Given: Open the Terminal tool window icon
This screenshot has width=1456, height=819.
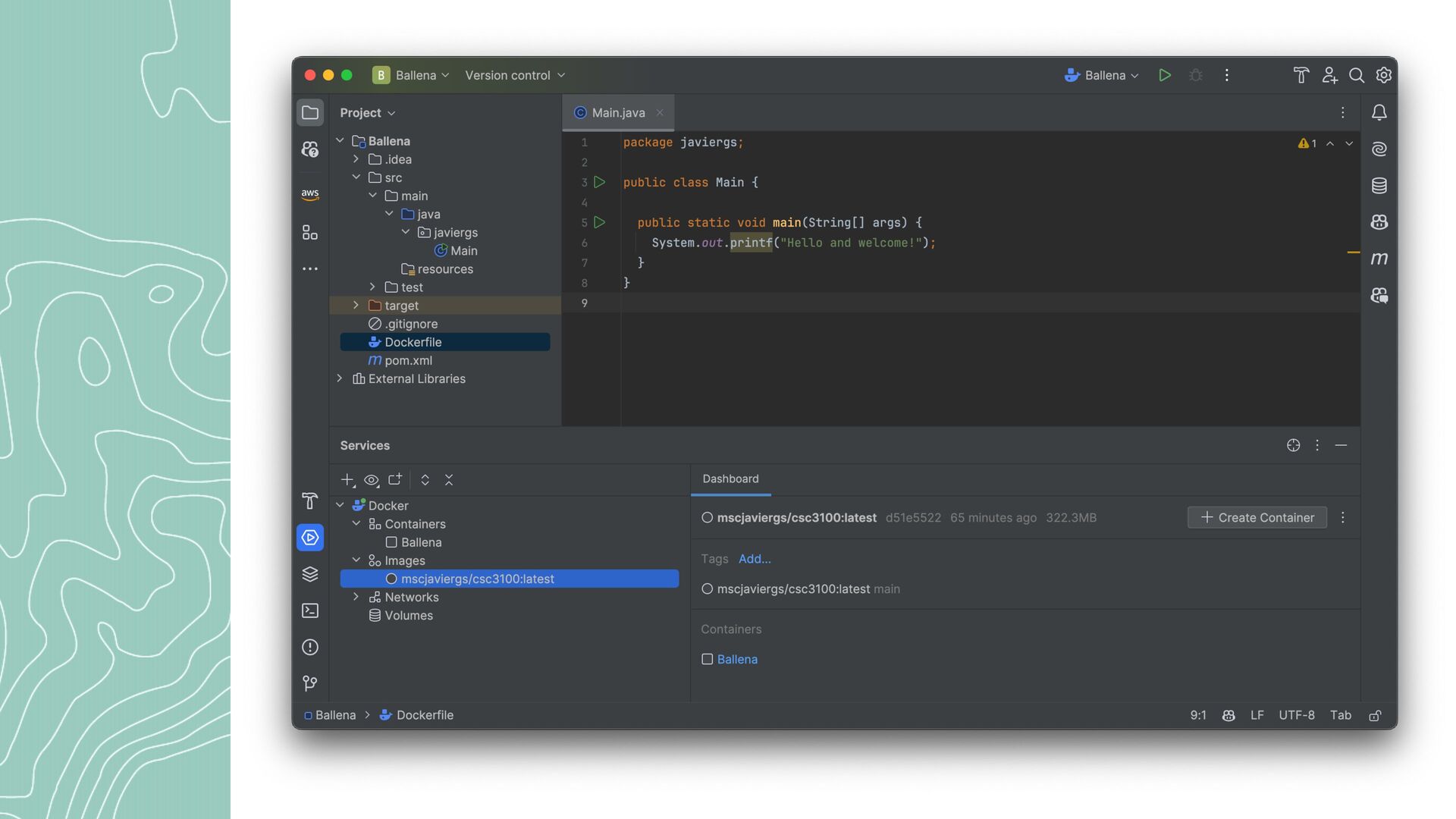Looking at the screenshot, I should [310, 610].
